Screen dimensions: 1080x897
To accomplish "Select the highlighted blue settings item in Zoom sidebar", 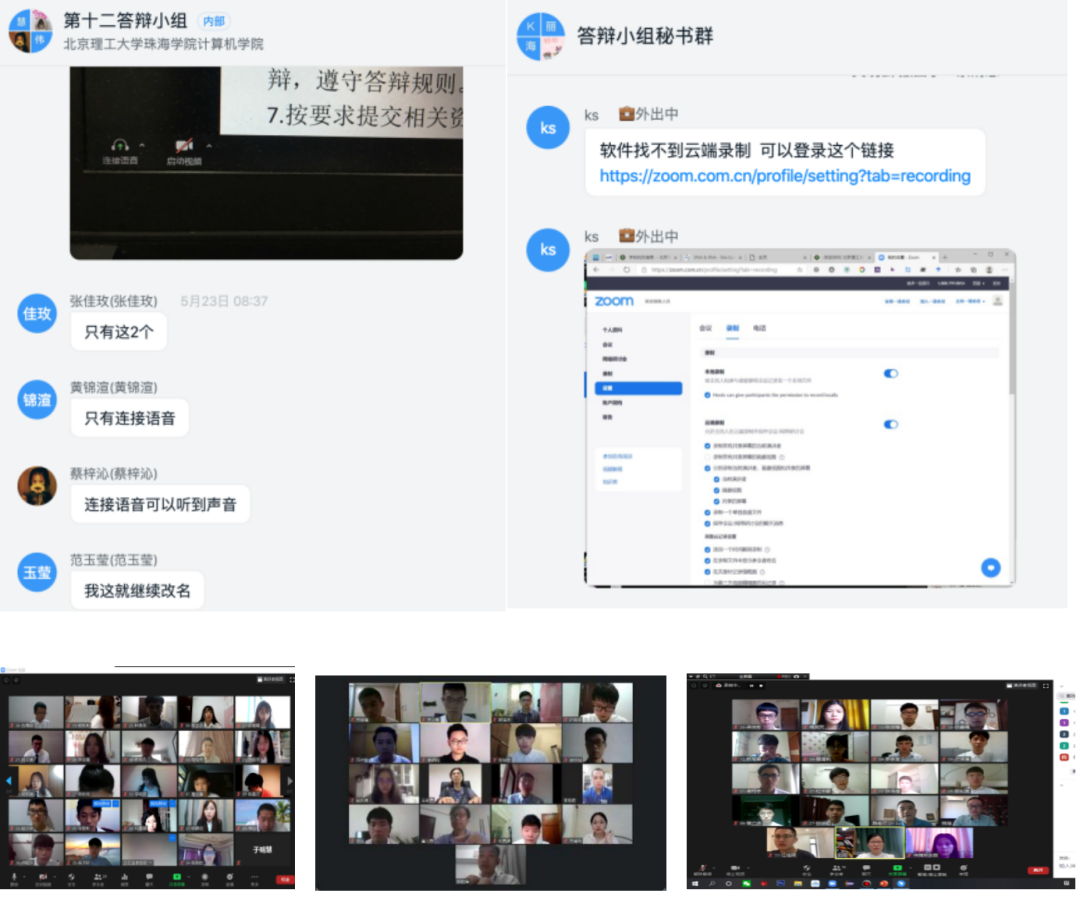I will click(638, 389).
